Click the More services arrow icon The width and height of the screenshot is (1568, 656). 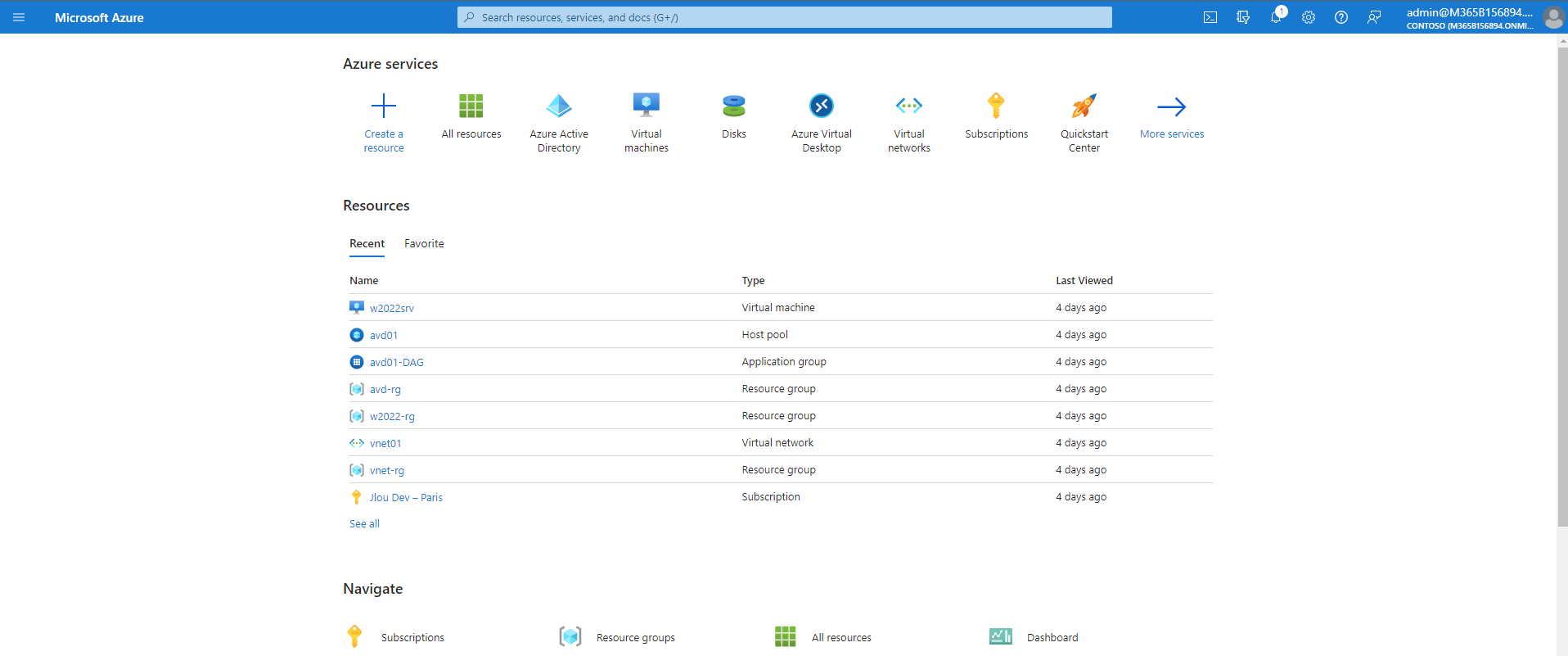tap(1172, 106)
